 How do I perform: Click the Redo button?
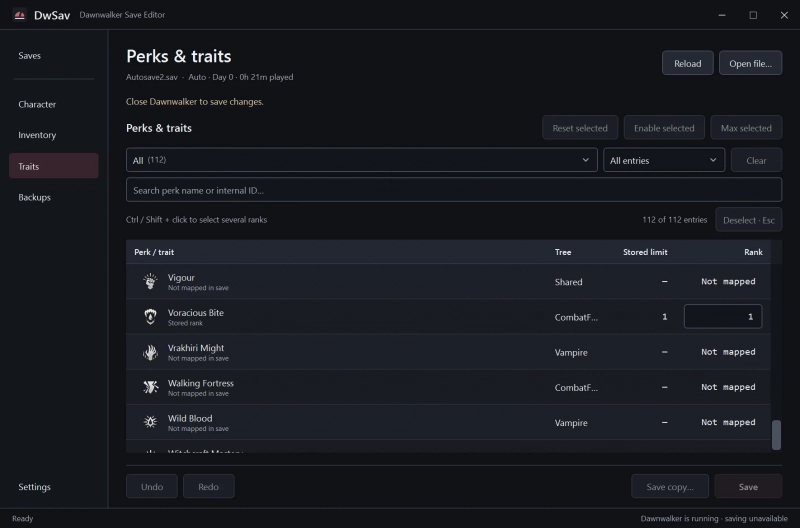(x=208, y=486)
